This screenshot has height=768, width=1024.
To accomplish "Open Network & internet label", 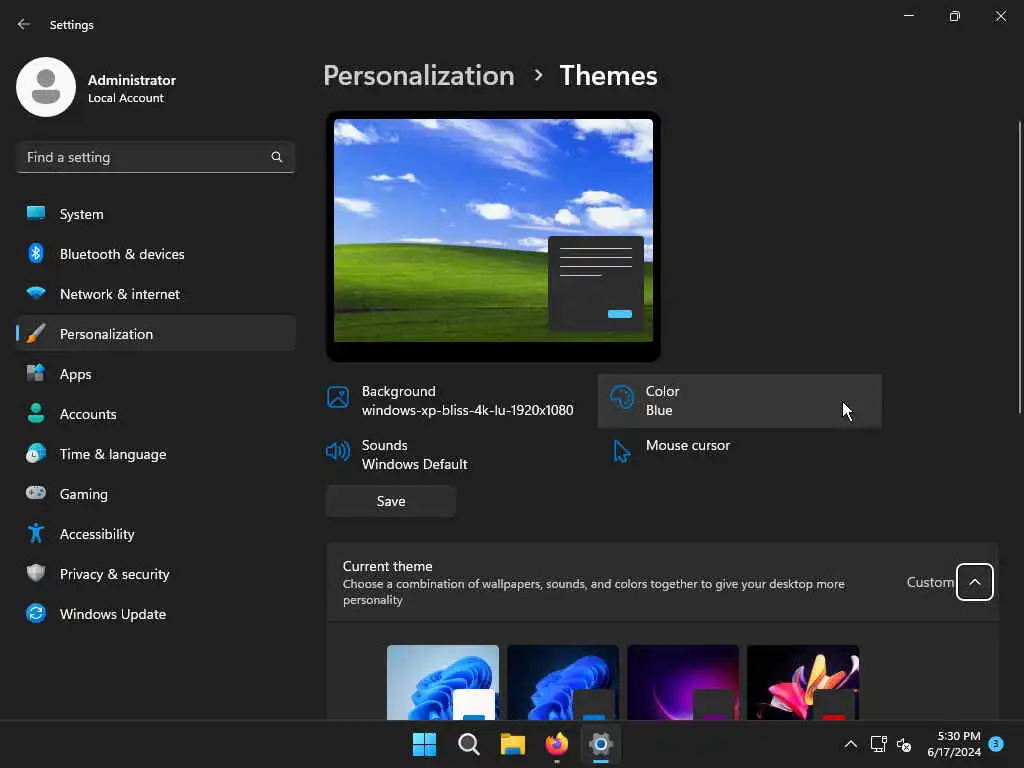I will pyautogui.click(x=120, y=294).
